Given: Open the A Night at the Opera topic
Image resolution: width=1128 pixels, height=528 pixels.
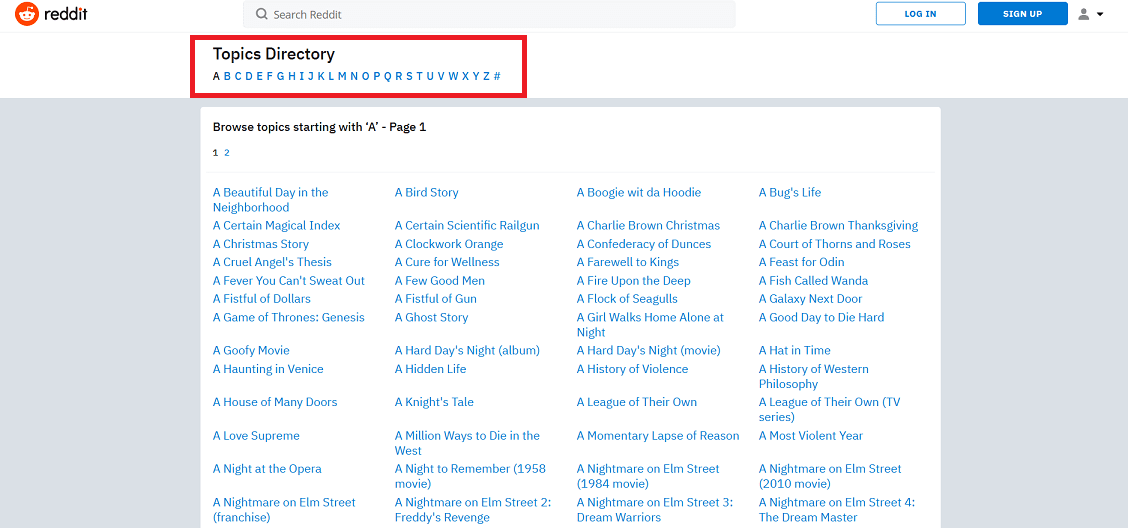Looking at the screenshot, I should coord(267,469).
